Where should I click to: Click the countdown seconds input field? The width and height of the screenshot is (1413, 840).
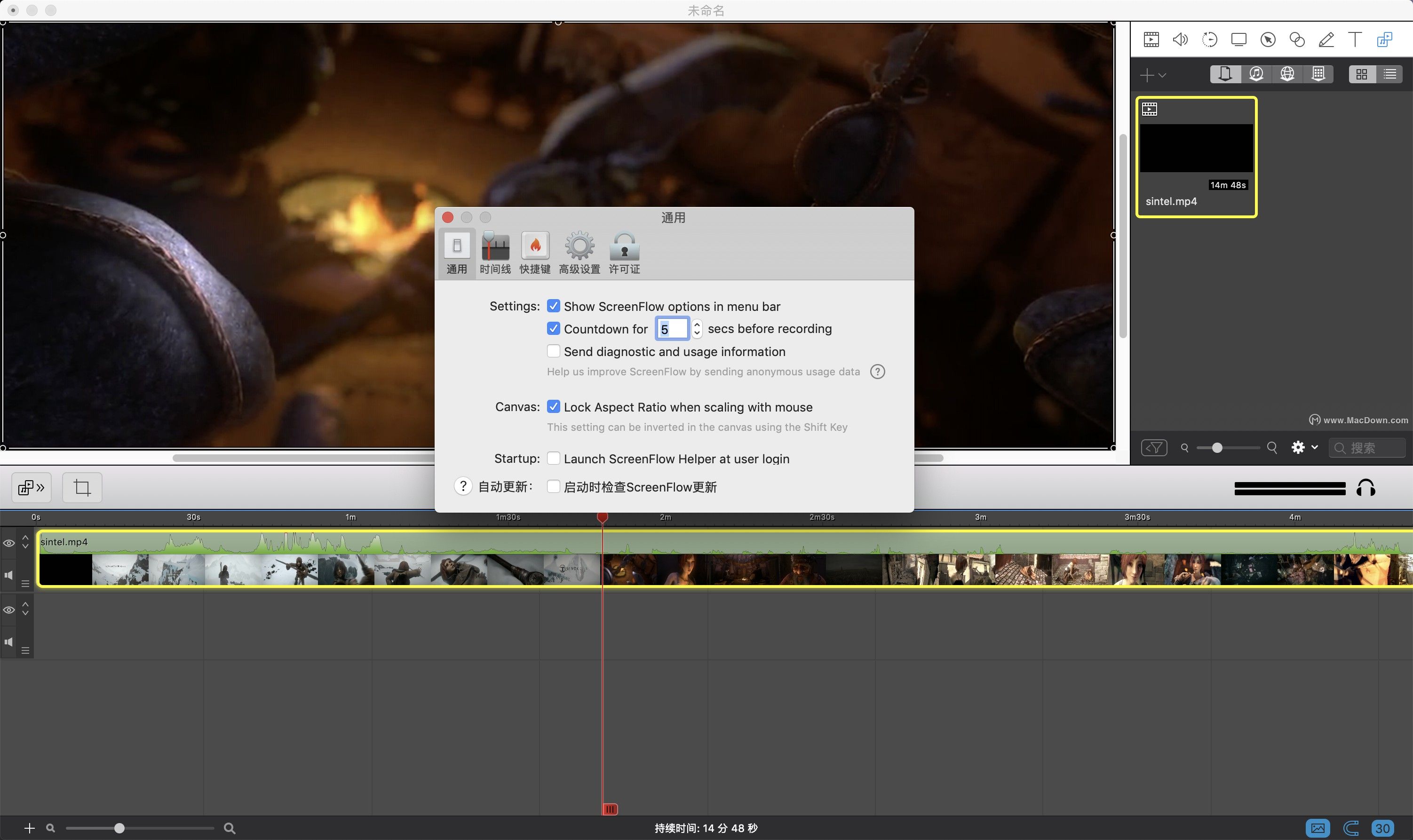[672, 329]
